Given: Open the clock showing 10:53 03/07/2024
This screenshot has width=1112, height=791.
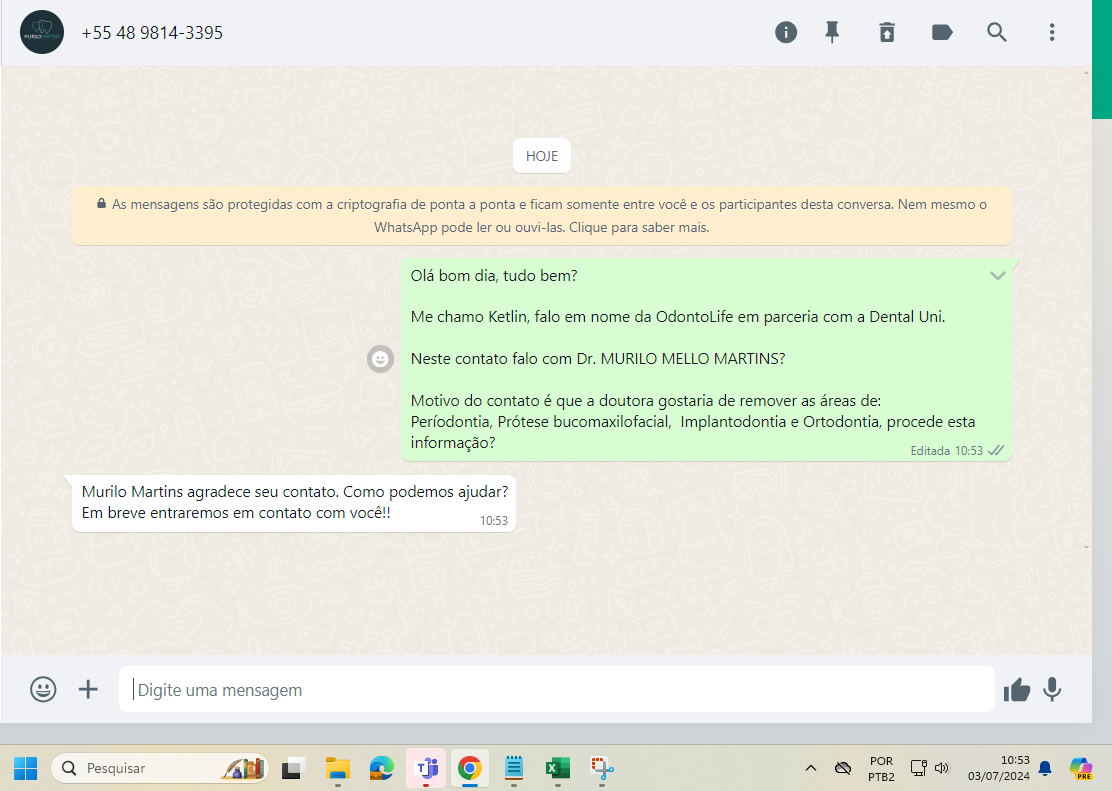Looking at the screenshot, I should point(999,768).
